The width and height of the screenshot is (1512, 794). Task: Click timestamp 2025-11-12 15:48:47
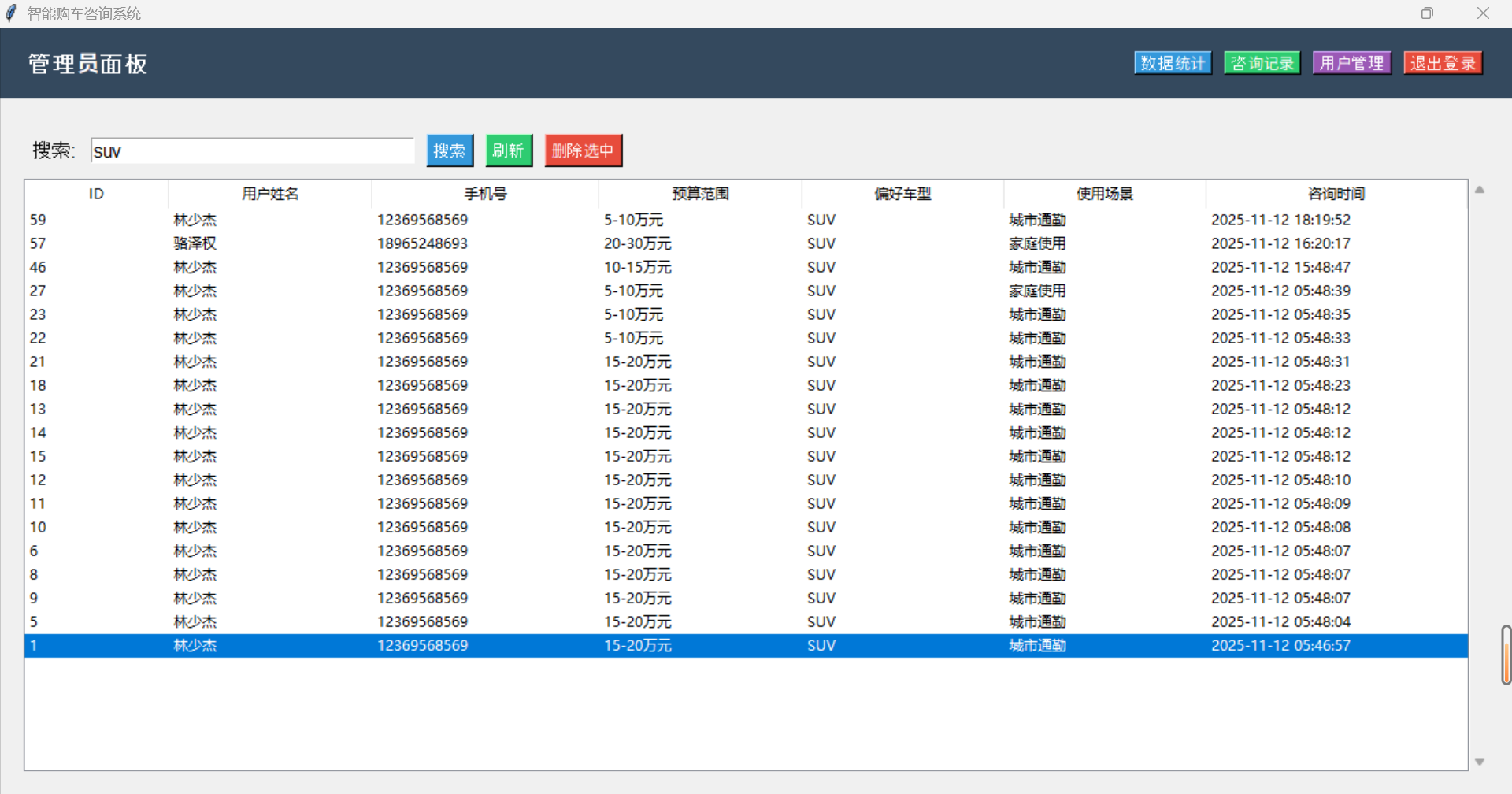click(x=1280, y=267)
